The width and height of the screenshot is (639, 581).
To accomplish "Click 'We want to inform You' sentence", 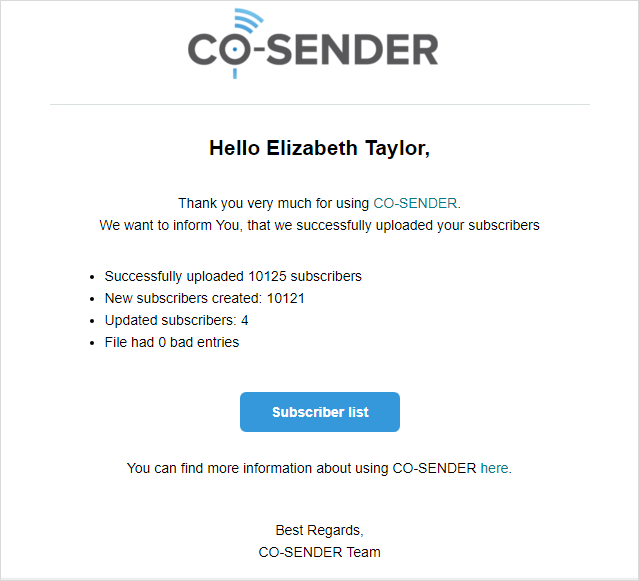I will [320, 225].
